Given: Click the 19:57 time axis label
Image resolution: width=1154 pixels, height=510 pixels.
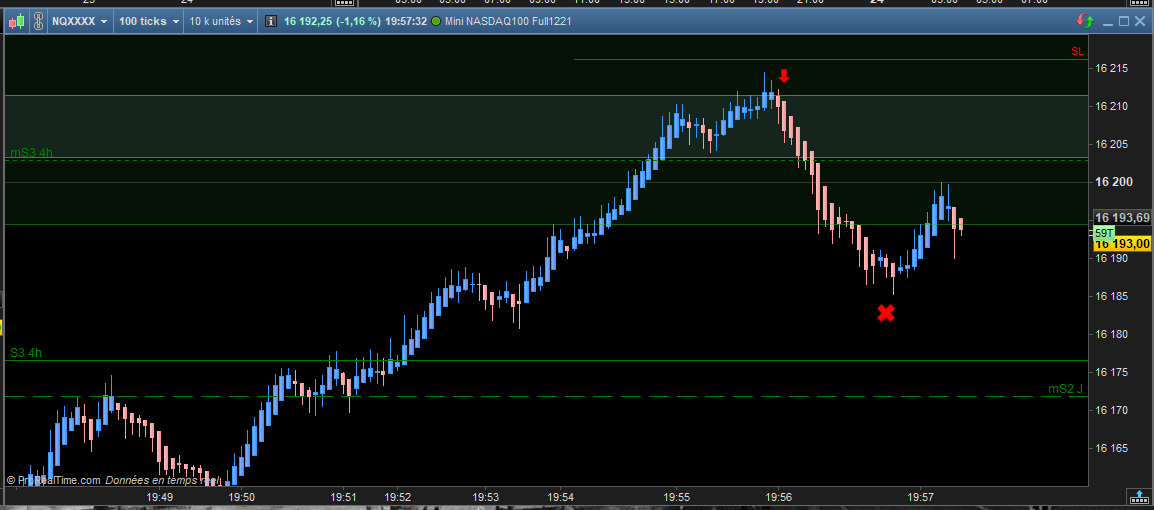Looking at the screenshot, I should point(921,497).
